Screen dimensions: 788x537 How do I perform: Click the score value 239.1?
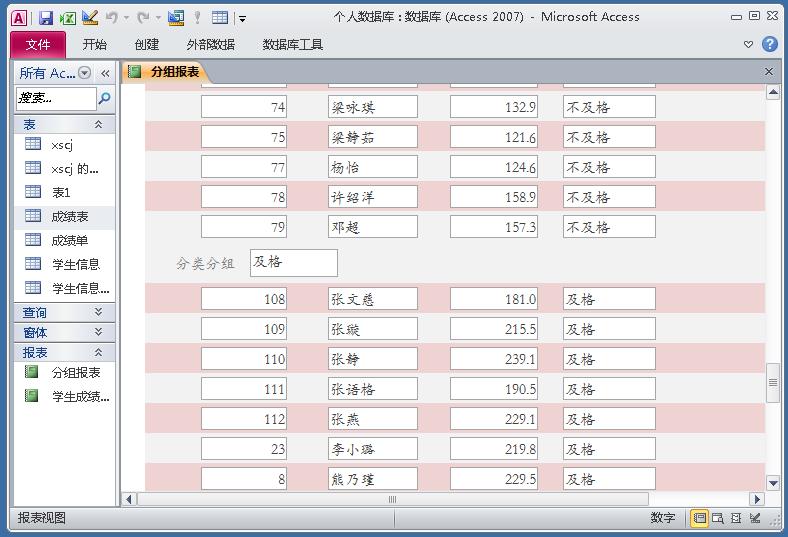494,359
